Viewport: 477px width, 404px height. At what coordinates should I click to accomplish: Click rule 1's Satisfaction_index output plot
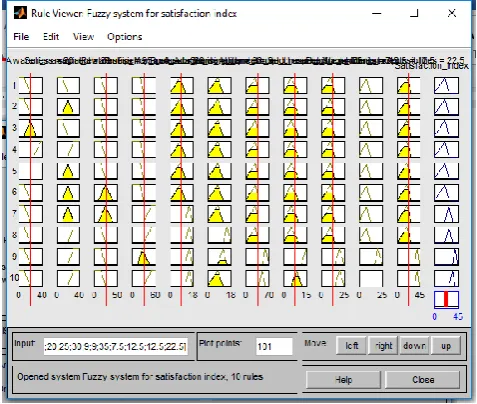coord(446,86)
